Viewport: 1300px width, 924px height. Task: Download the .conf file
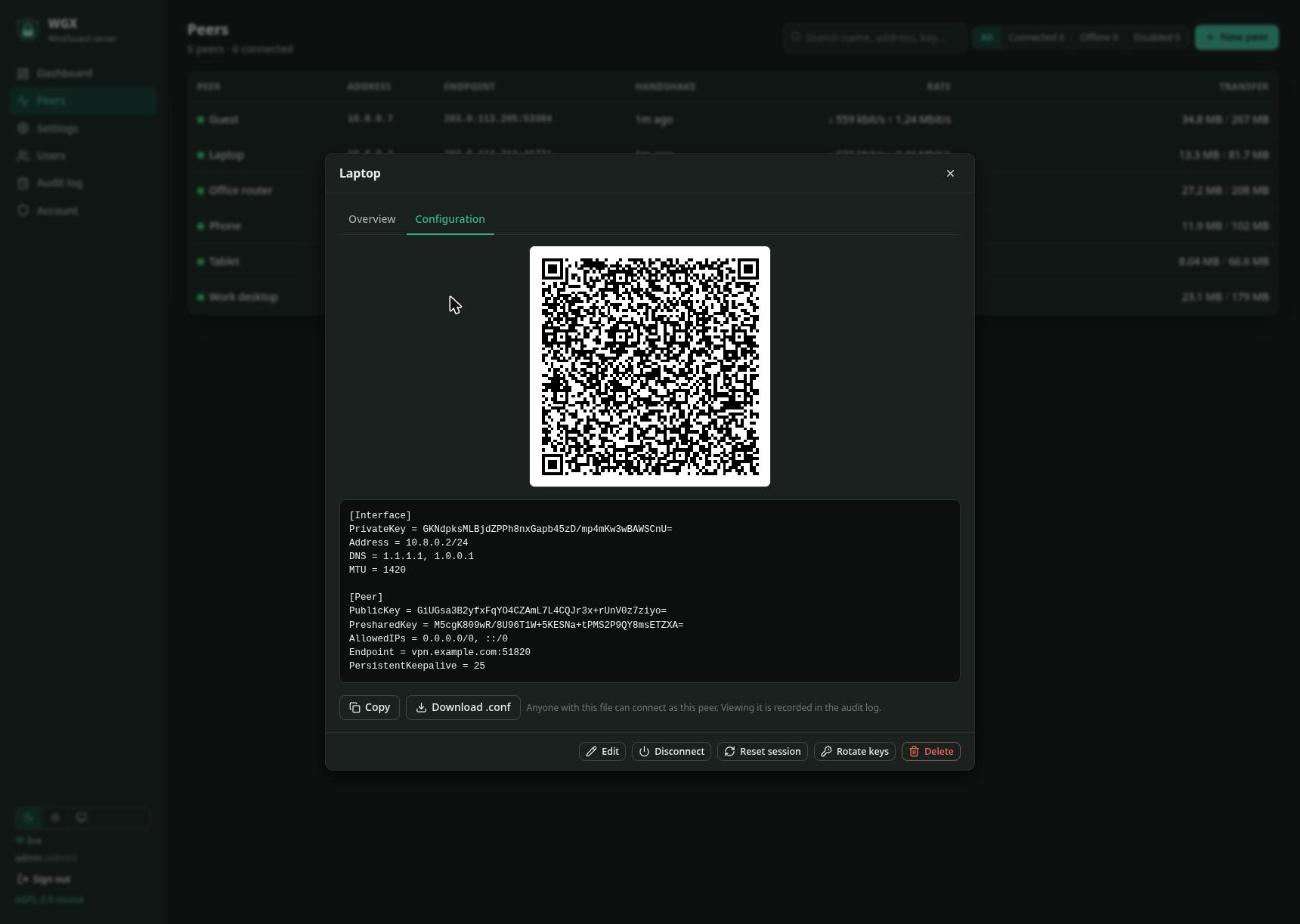pos(463,707)
